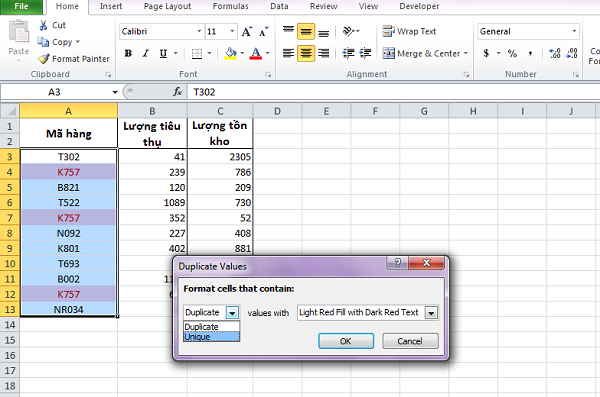This screenshot has width=600, height=397.
Task: Toggle Middle Align vertical alignment
Action: pyautogui.click(x=306, y=31)
